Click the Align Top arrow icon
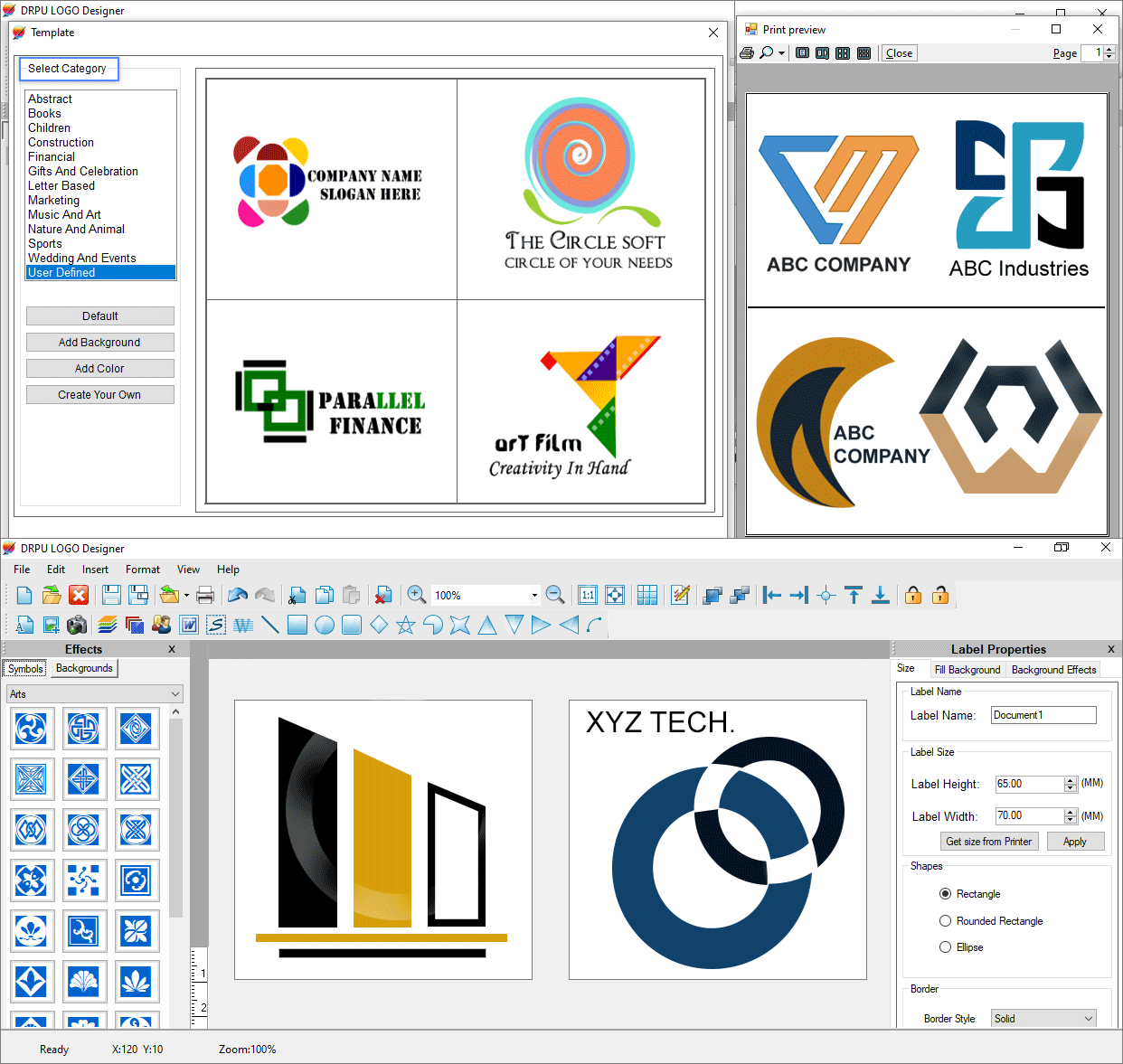Image resolution: width=1123 pixels, height=1064 pixels. [854, 595]
